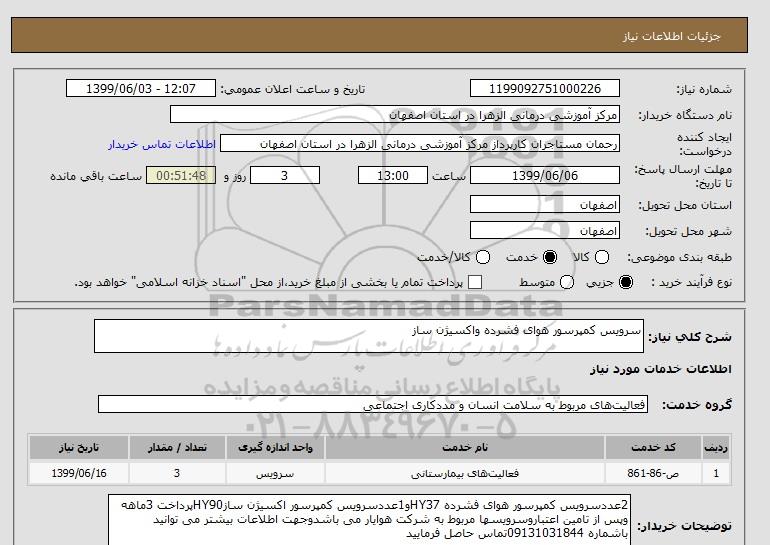Click the تاریخ نیاز column header

click(79, 447)
